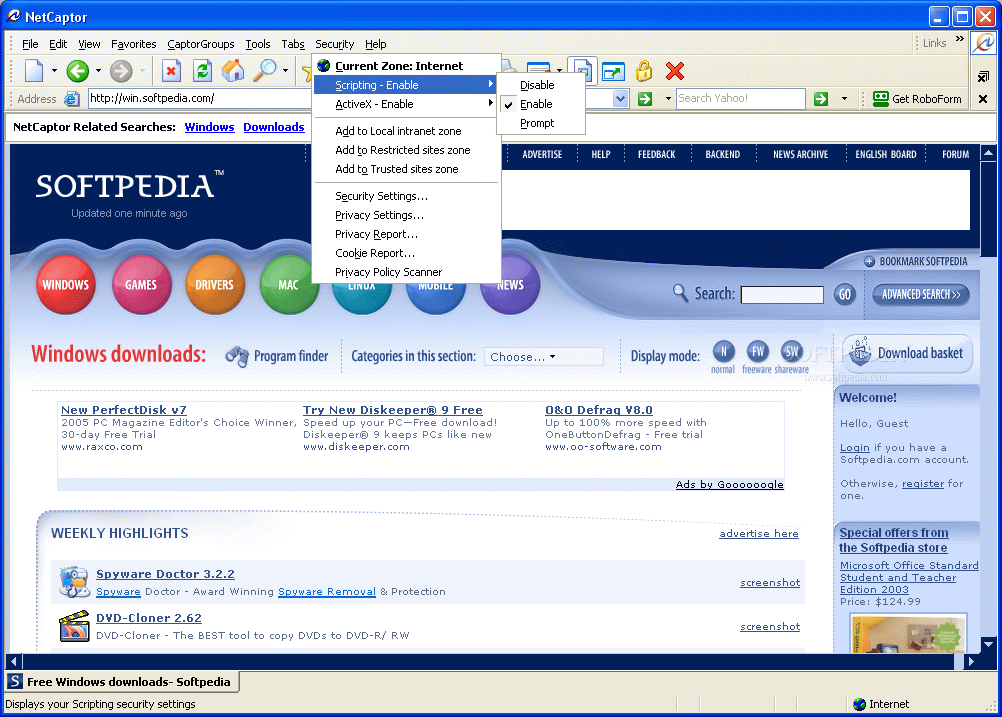Viewport: 1002px width, 717px height.
Task: Click the page icon beside Address label
Action: 72,98
